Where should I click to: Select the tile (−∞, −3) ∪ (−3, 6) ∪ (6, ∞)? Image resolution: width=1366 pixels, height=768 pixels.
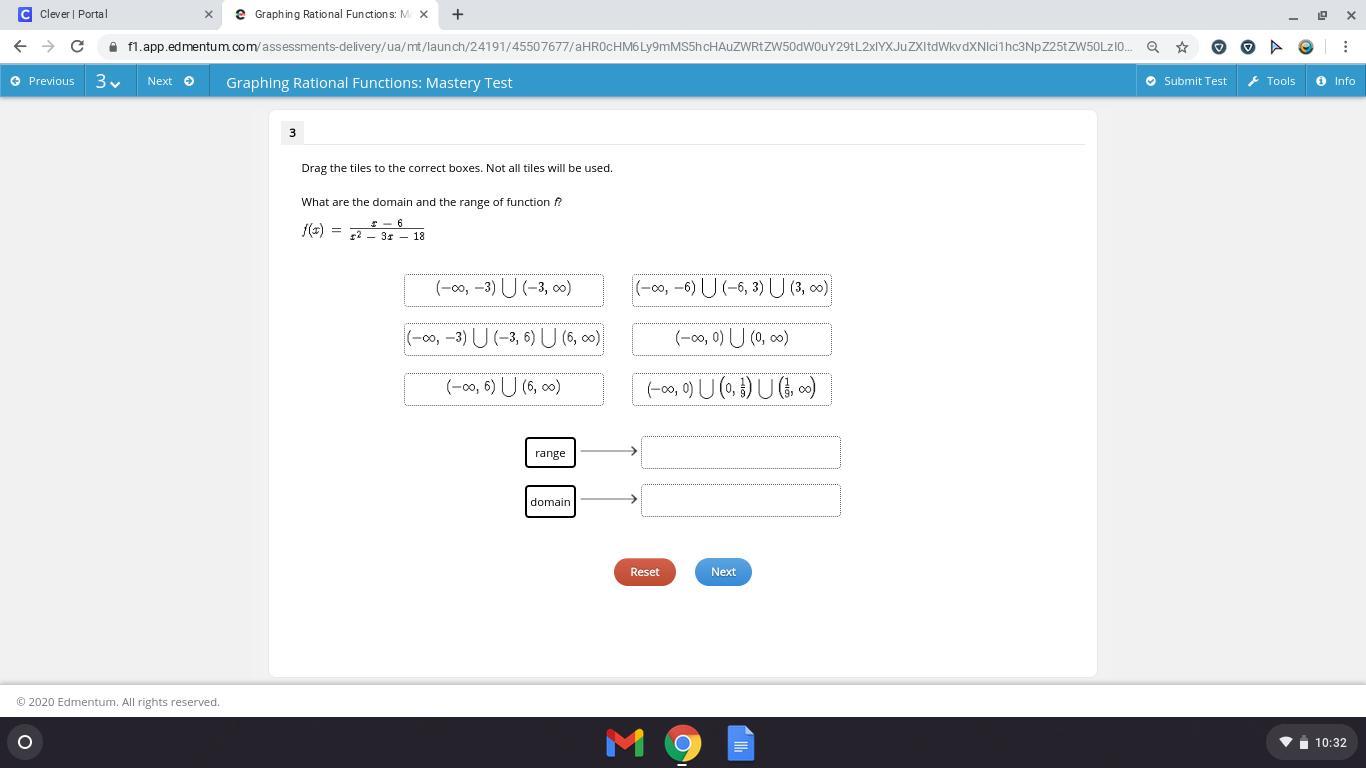[504, 339]
